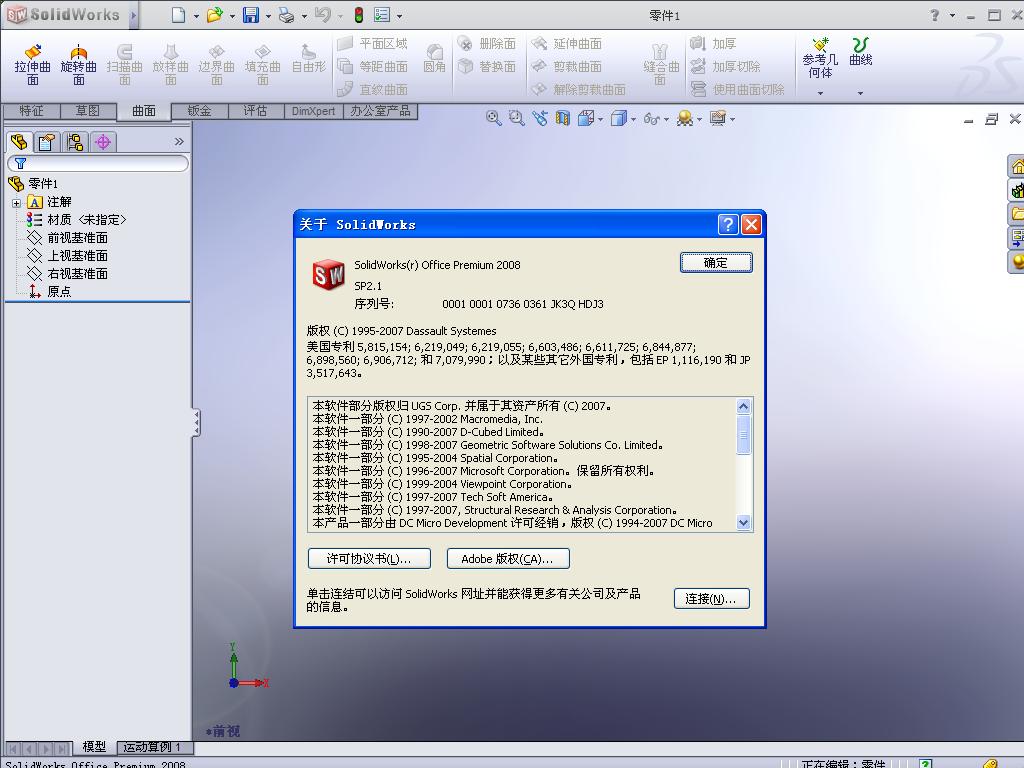Select 前视基准面 in the feature tree
The image size is (1024, 768).
(x=67, y=238)
